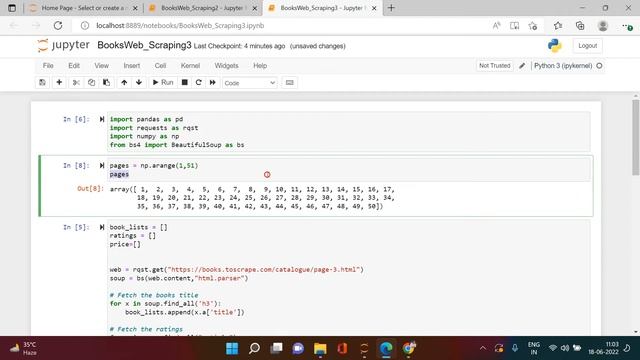Open the browser settings and more menu
640x360 pixels.
tap(627, 26)
